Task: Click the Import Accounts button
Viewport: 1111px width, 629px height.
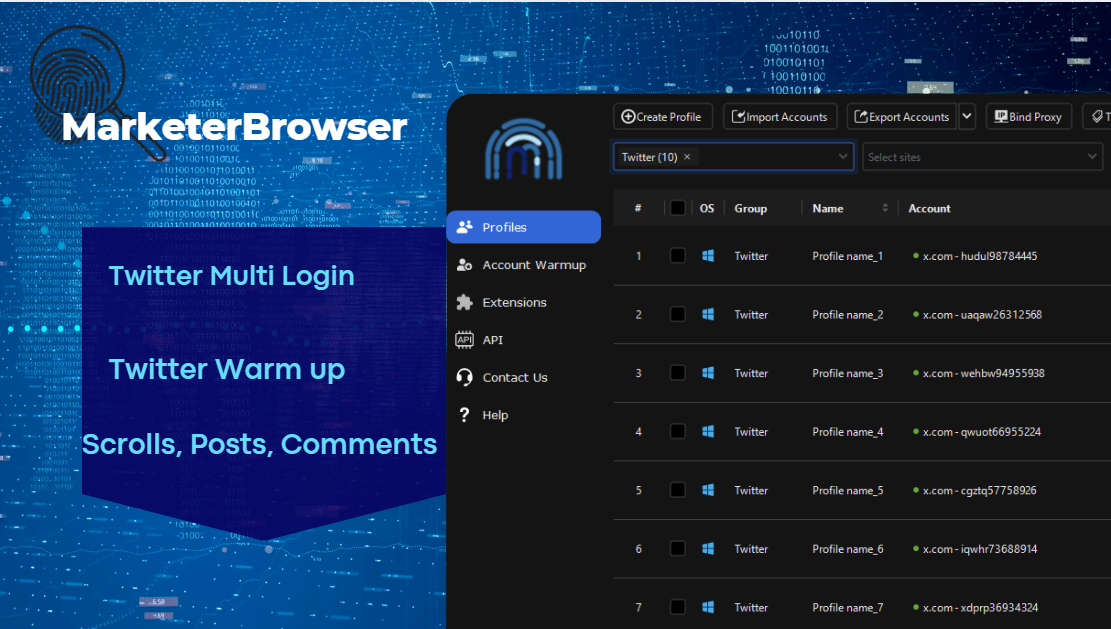Action: click(x=780, y=117)
